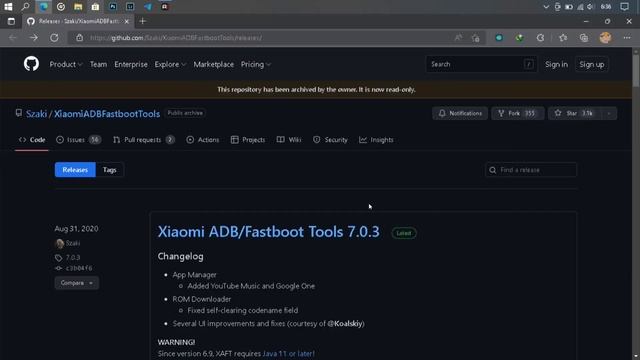Open File Explorer from taskbar
640x360 pixels.
[78, 7]
